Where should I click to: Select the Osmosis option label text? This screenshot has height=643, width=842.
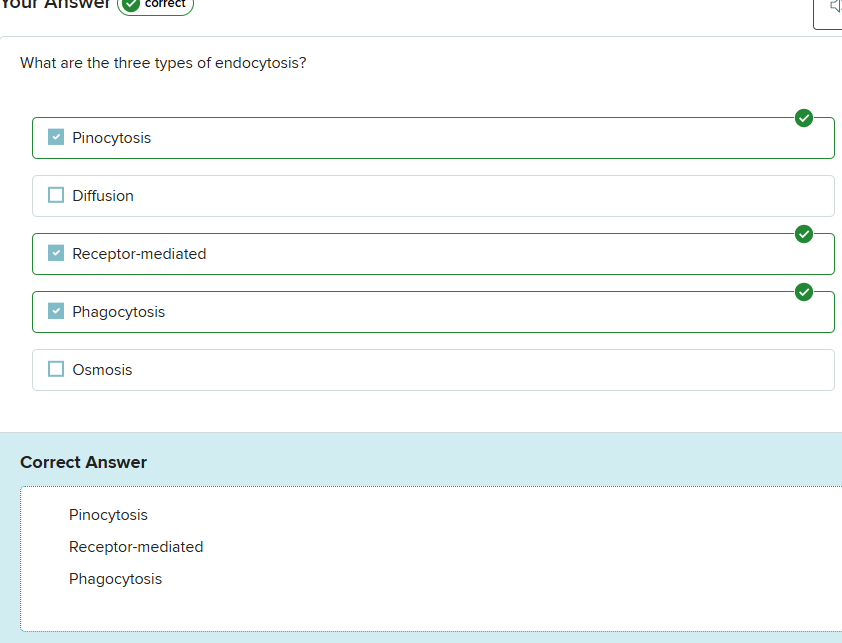pyautogui.click(x=102, y=370)
